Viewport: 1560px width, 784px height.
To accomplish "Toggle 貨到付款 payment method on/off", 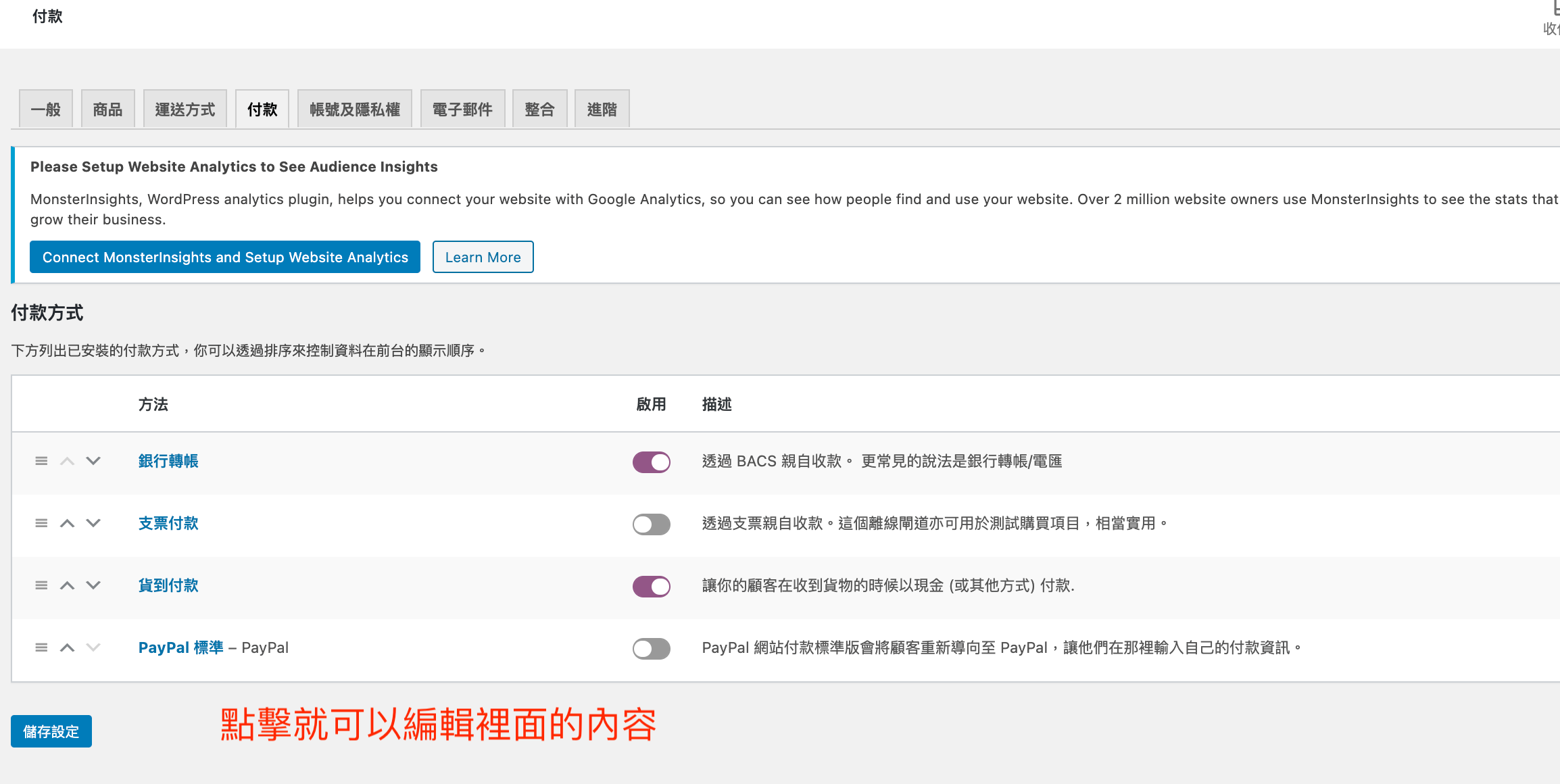I will point(651,585).
